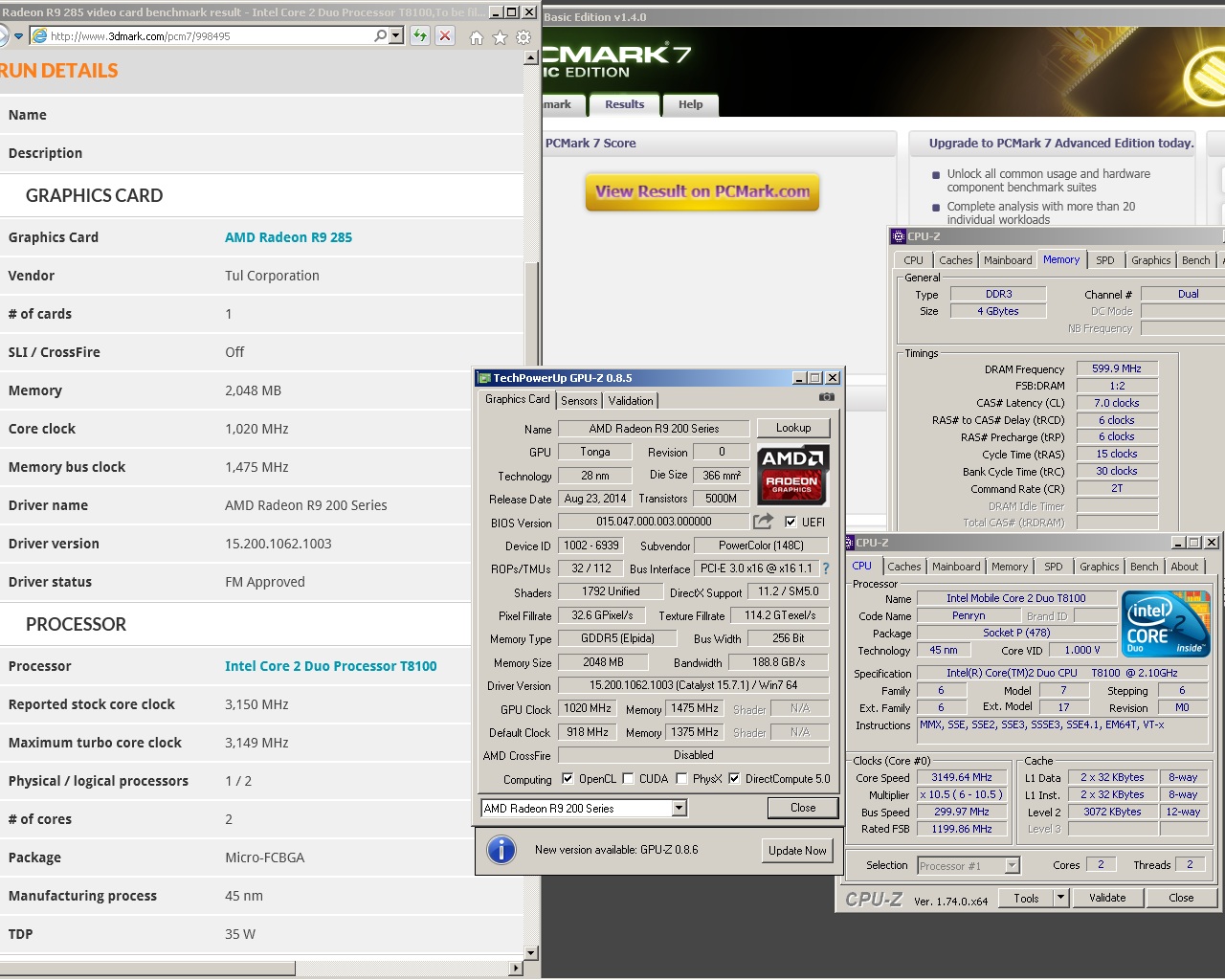Click Upgrade to PCMark 7 Advanced Edition heading
This screenshot has height=980, width=1225.
(x=1061, y=144)
